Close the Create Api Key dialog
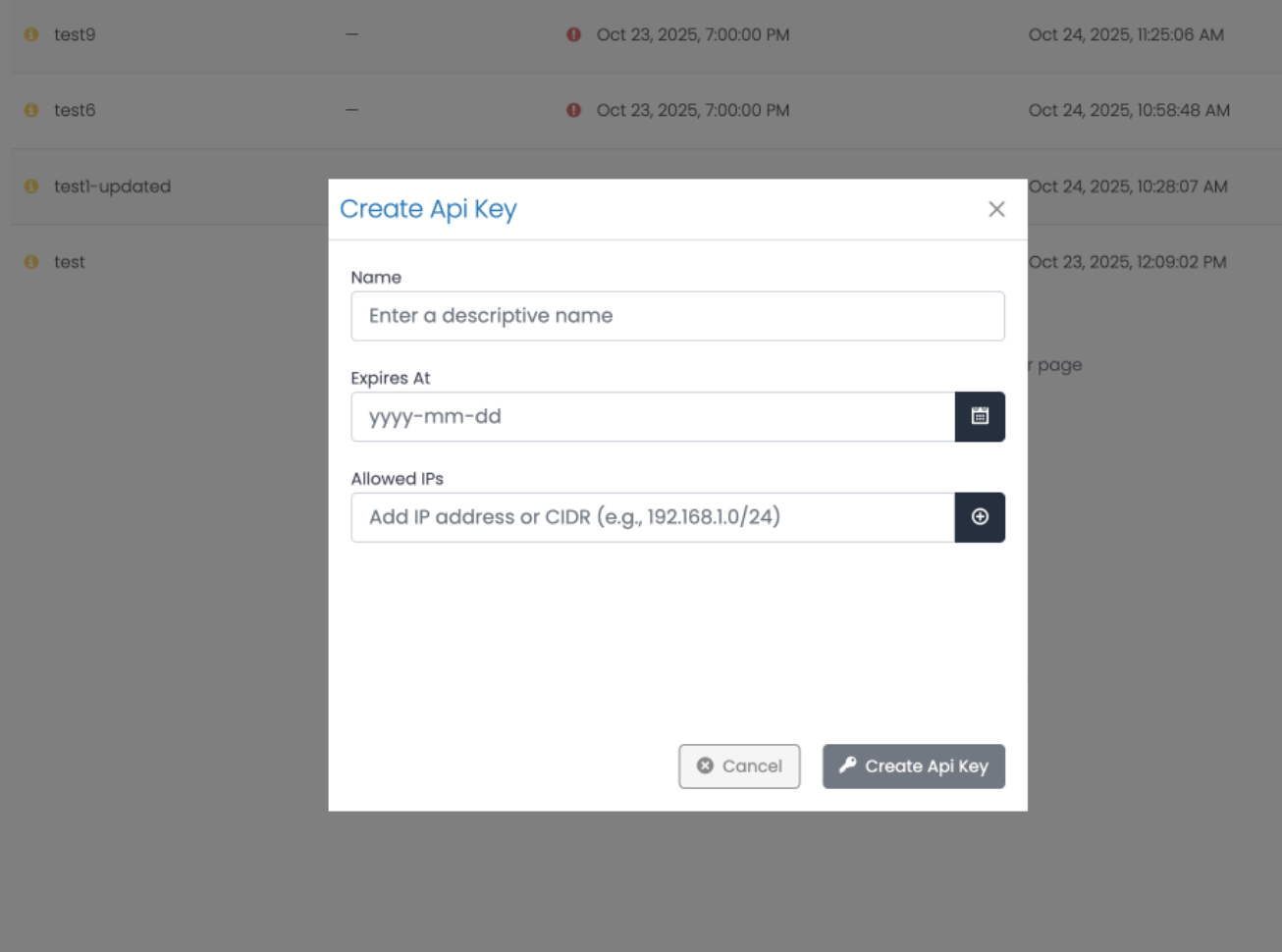Image resolution: width=1282 pixels, height=952 pixels. (x=997, y=209)
